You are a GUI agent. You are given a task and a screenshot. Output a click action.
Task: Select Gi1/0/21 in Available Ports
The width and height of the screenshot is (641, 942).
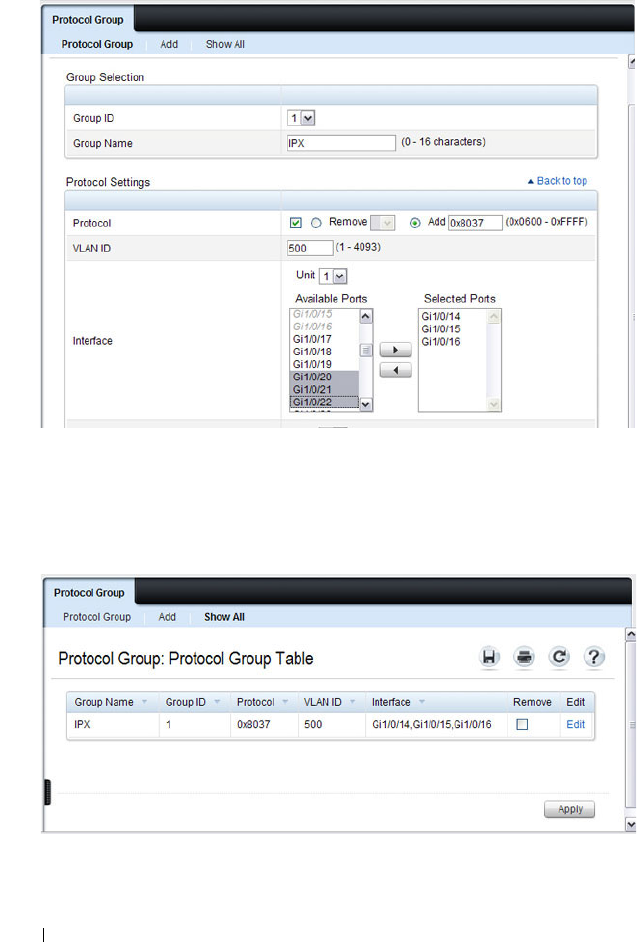pyautogui.click(x=324, y=390)
